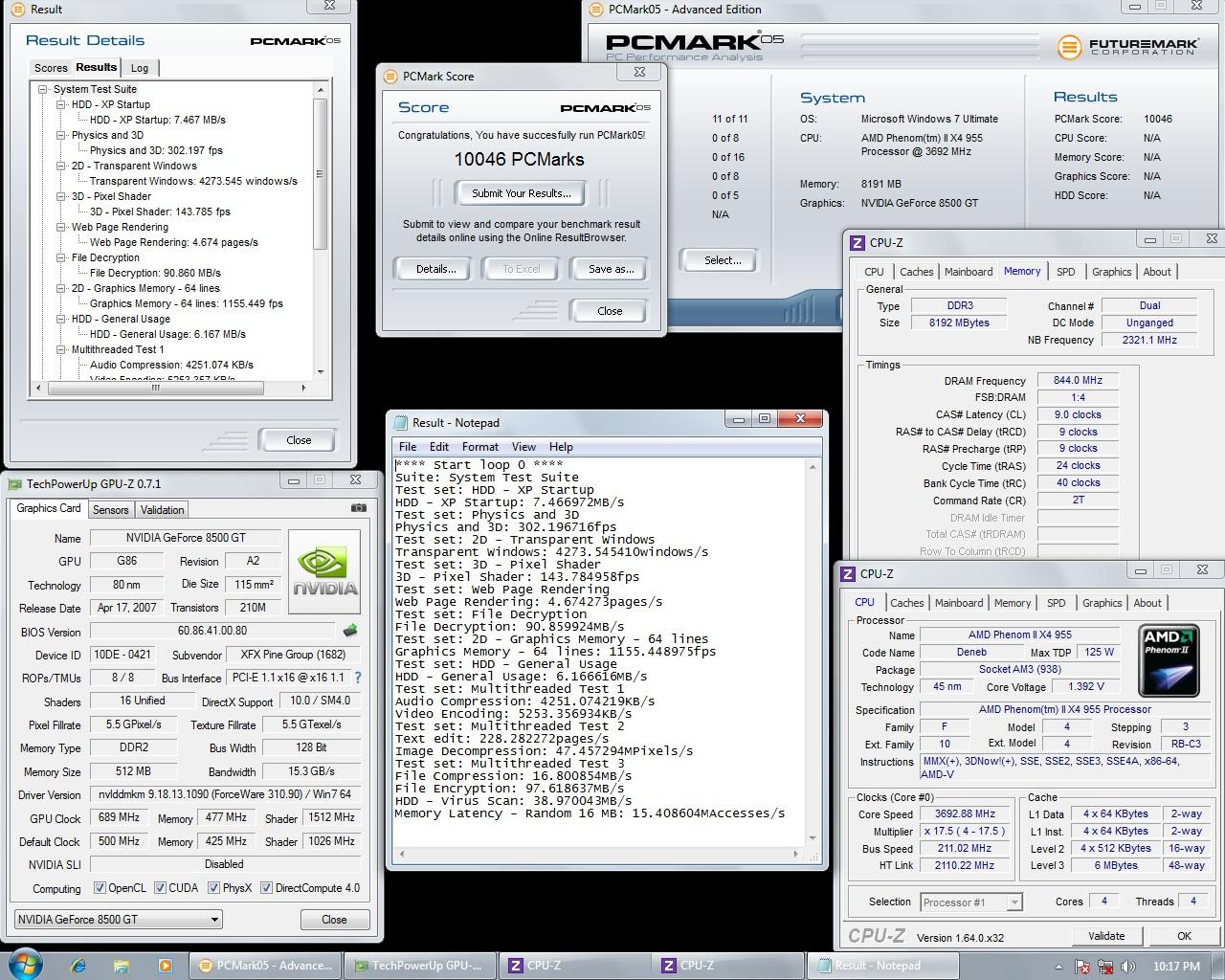The image size is (1225, 980).
Task: Open the Processor #1 selection dropdown
Action: pos(970,902)
